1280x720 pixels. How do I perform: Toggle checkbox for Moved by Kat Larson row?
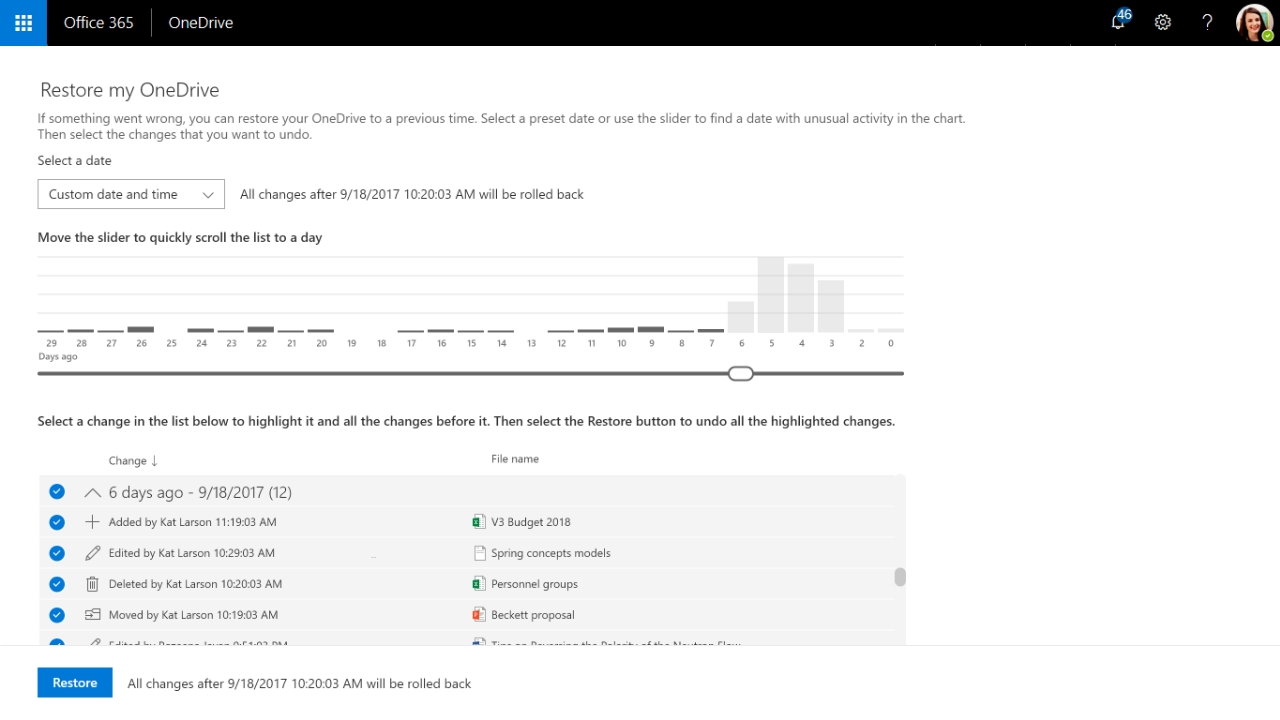click(57, 615)
